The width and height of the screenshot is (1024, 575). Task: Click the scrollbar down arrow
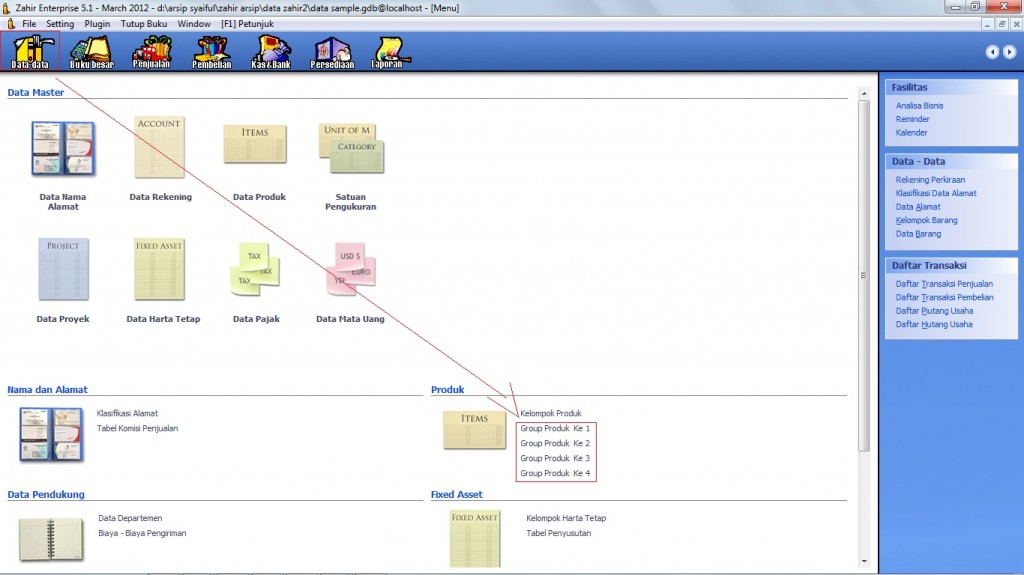click(x=862, y=562)
